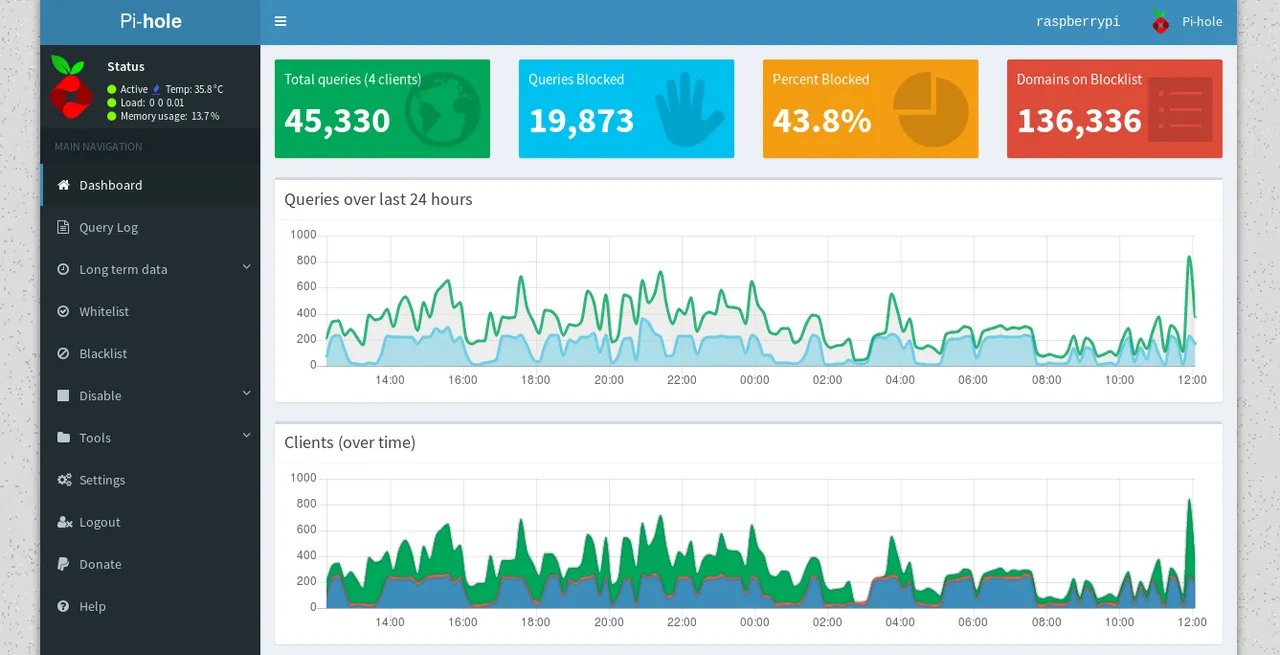Click the Memory usage 13.7% text
1280x655 pixels.
click(170, 116)
